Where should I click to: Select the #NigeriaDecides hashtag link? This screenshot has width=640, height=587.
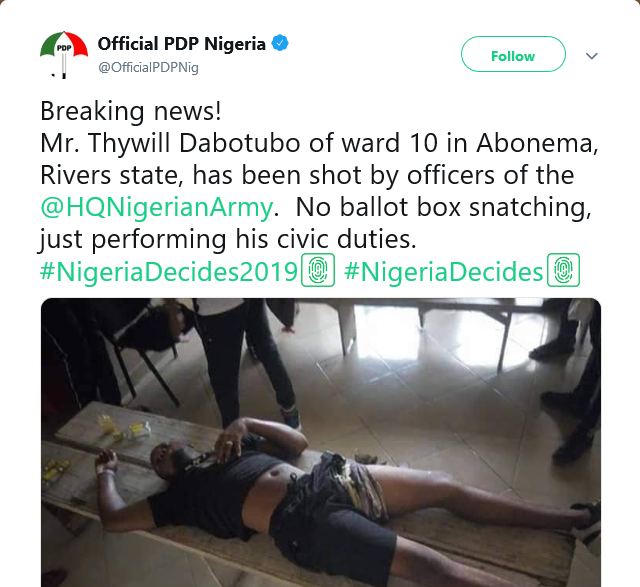click(x=443, y=272)
